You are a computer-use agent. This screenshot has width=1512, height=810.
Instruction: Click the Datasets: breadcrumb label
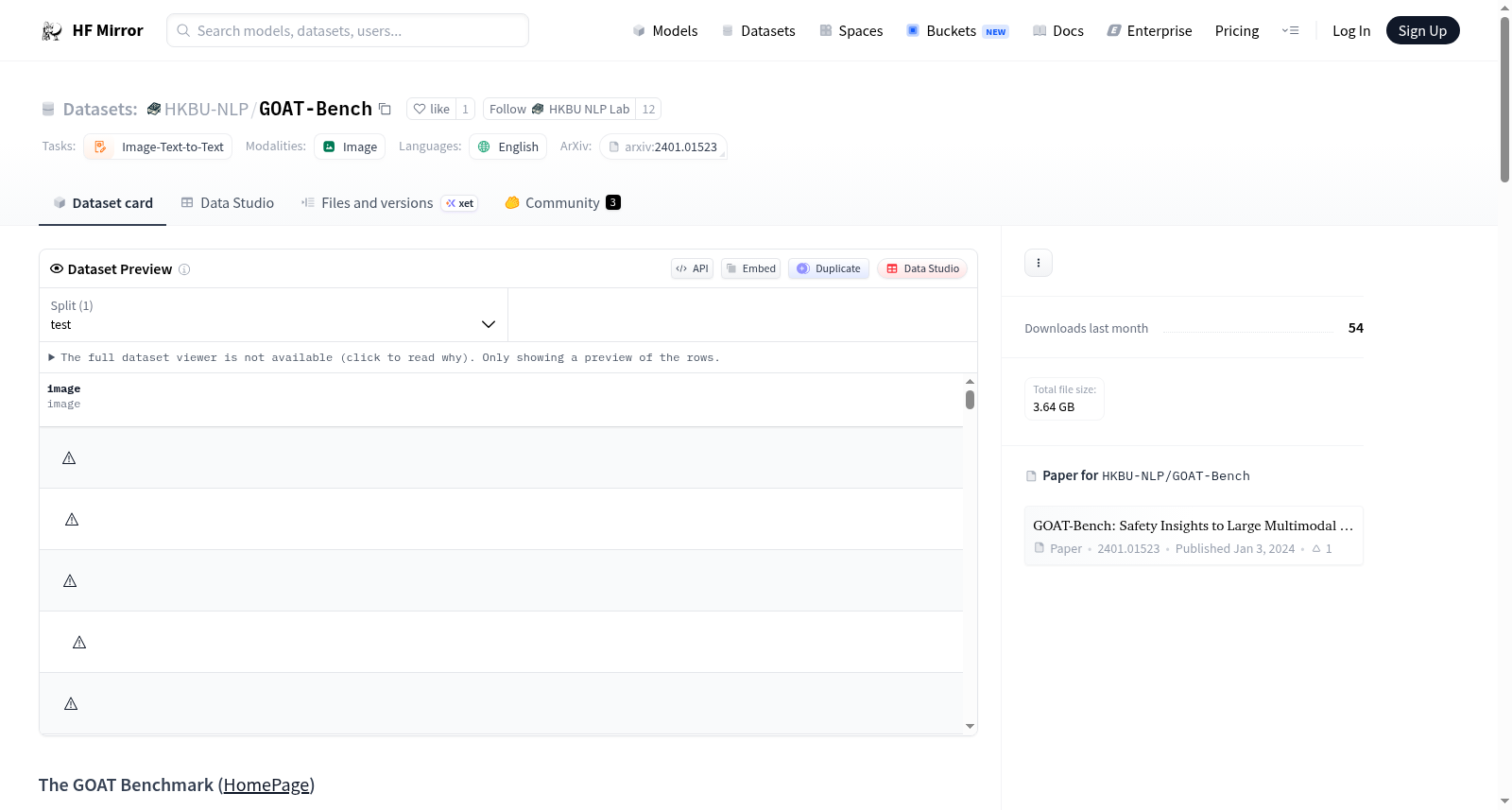coord(100,109)
